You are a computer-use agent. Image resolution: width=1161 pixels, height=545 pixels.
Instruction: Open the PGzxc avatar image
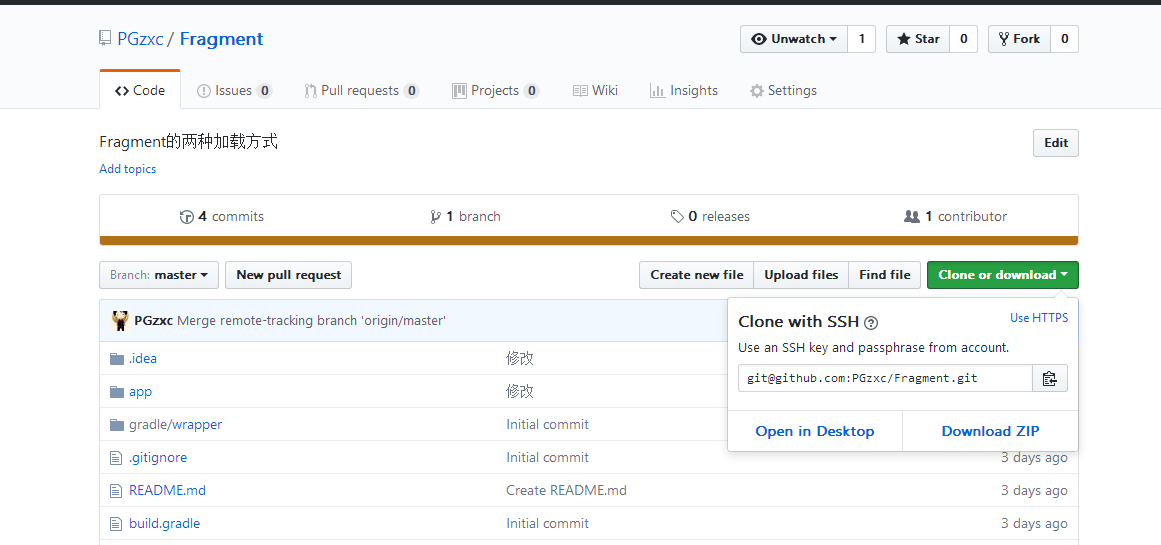tap(120, 321)
